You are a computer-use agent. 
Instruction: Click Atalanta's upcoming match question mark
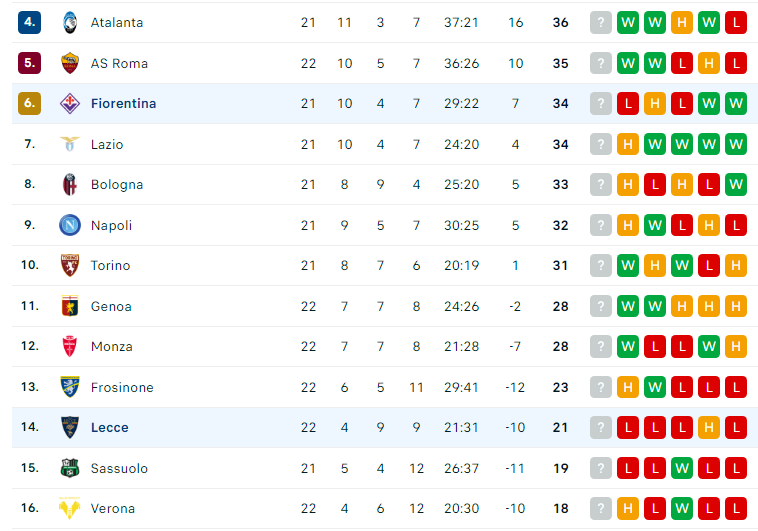(601, 23)
